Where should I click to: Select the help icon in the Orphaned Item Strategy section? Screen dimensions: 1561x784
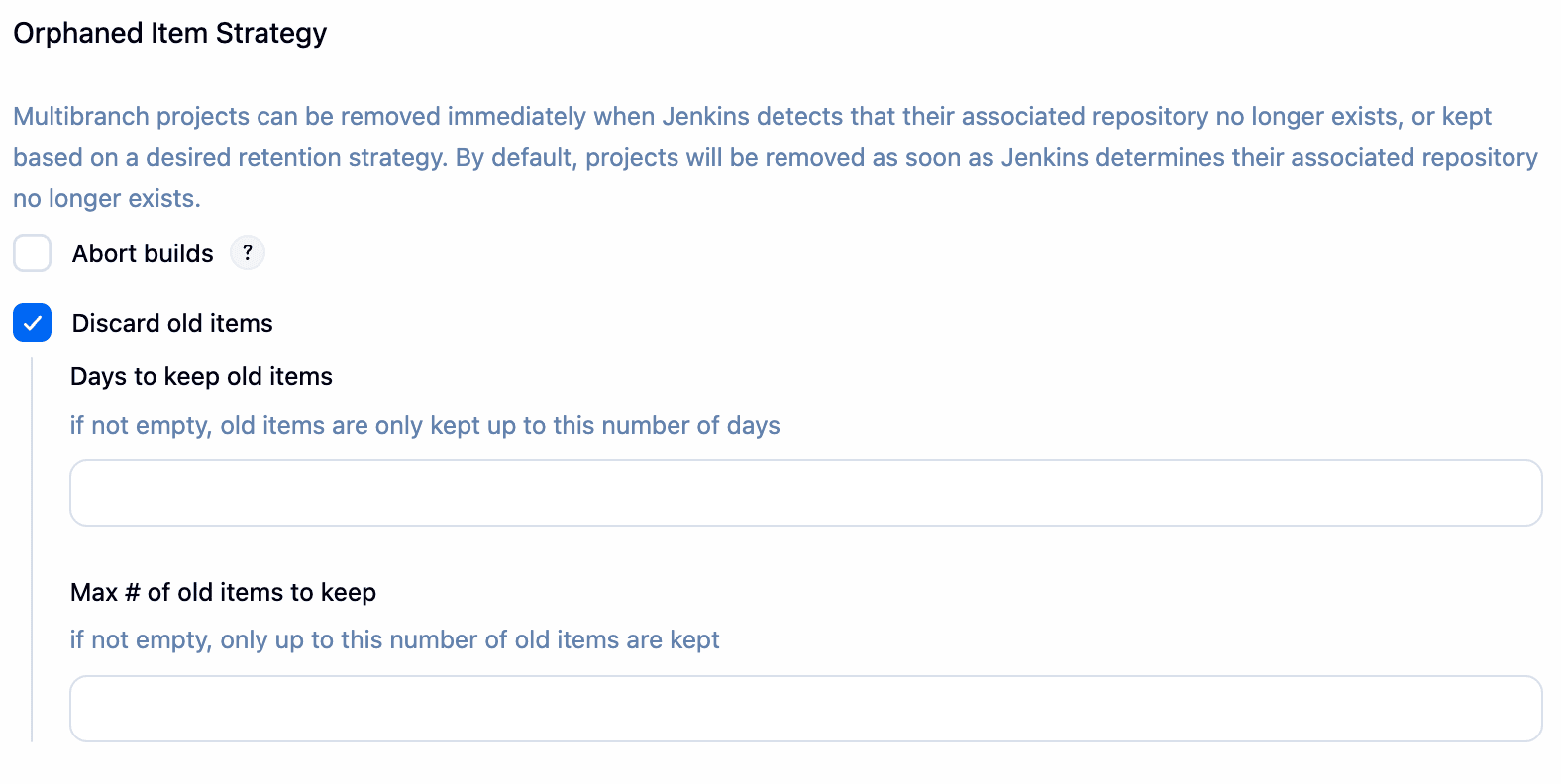(247, 252)
